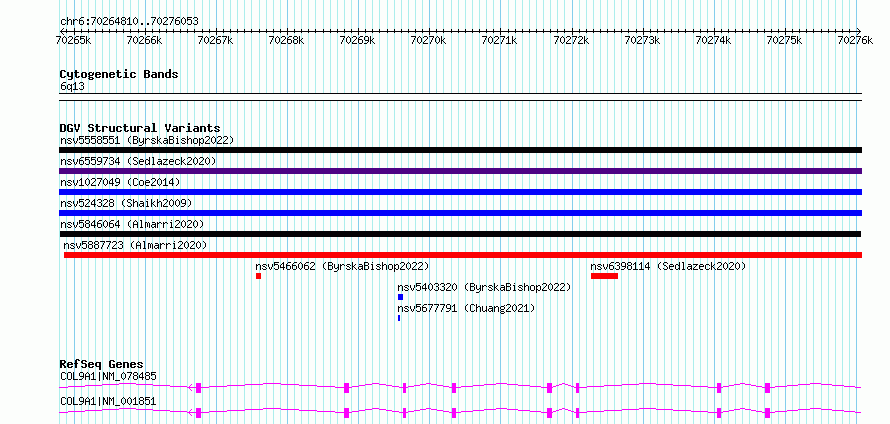Select the nsv6559734 purple variant bar
Screen dimensions: 890x424
tap(460, 171)
